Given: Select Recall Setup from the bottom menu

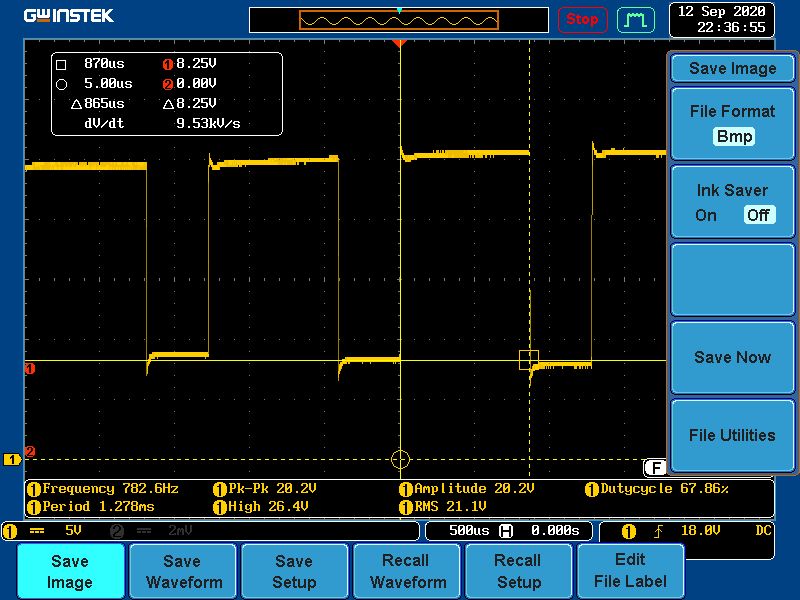Looking at the screenshot, I should [x=518, y=571].
